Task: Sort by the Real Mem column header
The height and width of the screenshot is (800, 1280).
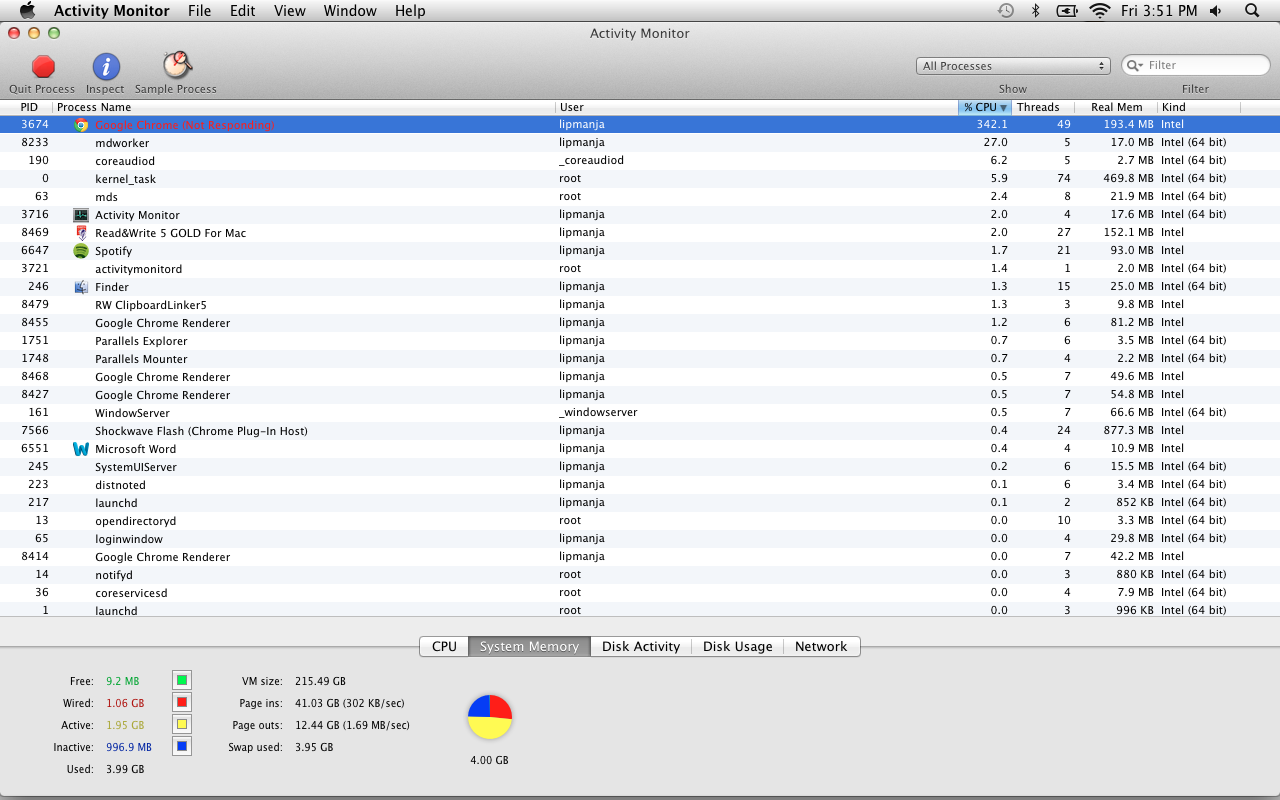Action: point(1115,107)
